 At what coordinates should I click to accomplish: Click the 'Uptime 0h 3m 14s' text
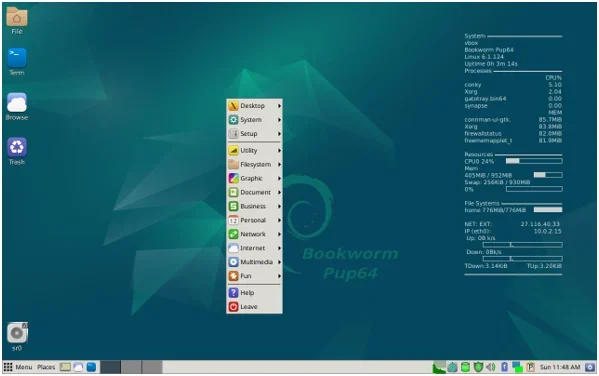(x=491, y=64)
